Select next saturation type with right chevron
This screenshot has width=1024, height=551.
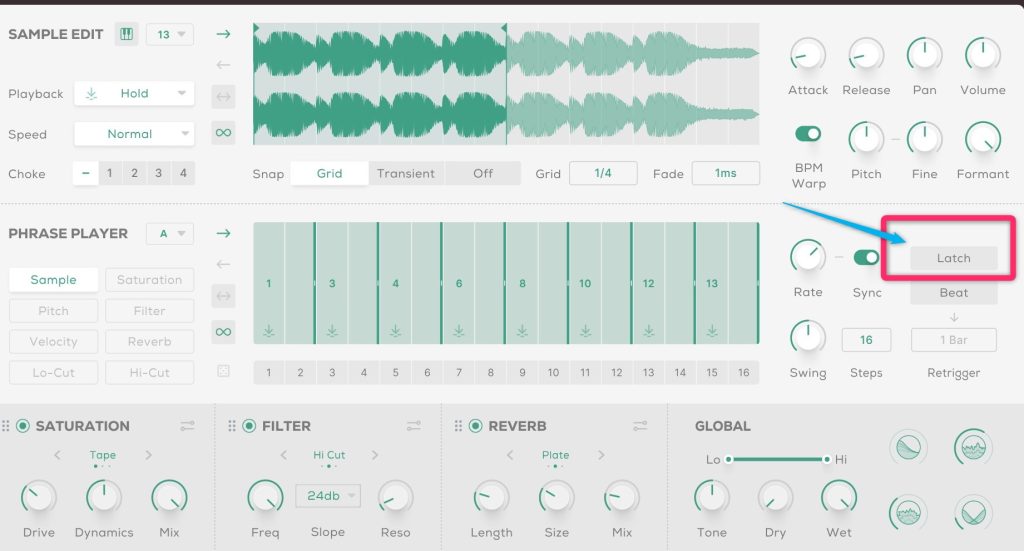pyautogui.click(x=148, y=456)
